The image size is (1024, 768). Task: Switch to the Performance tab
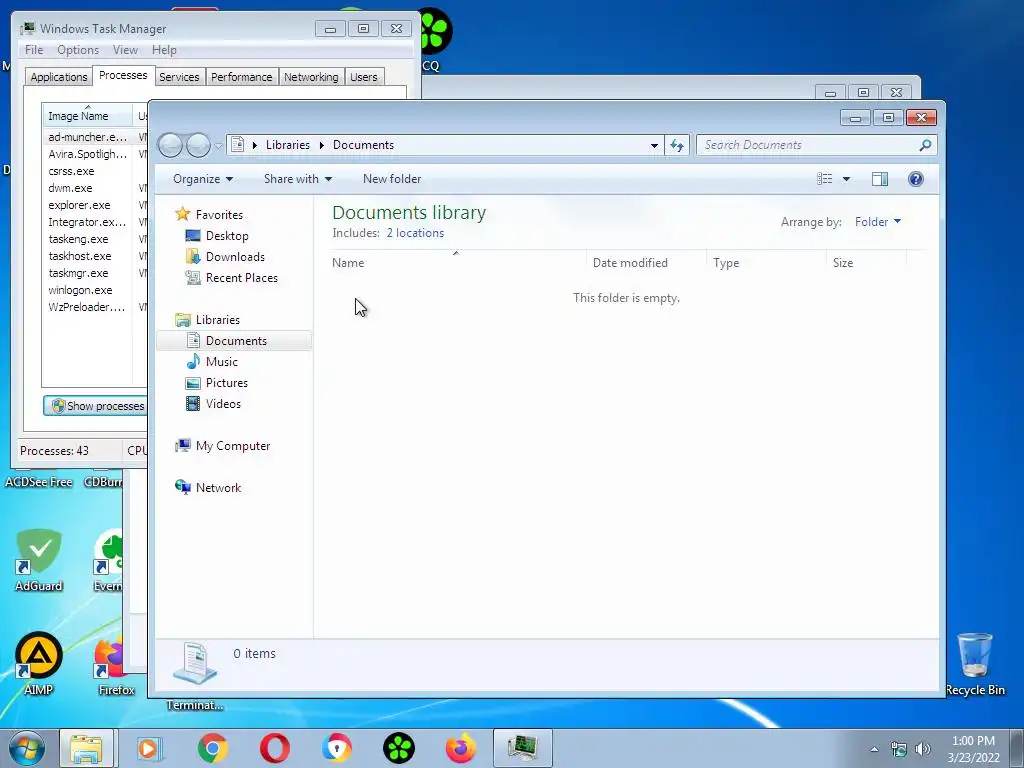click(241, 77)
